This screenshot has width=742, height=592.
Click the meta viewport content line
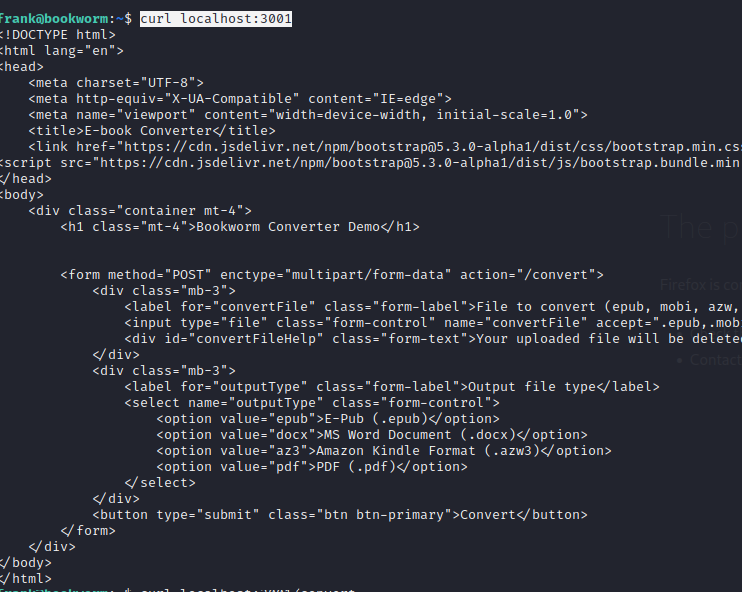[x=308, y=115]
